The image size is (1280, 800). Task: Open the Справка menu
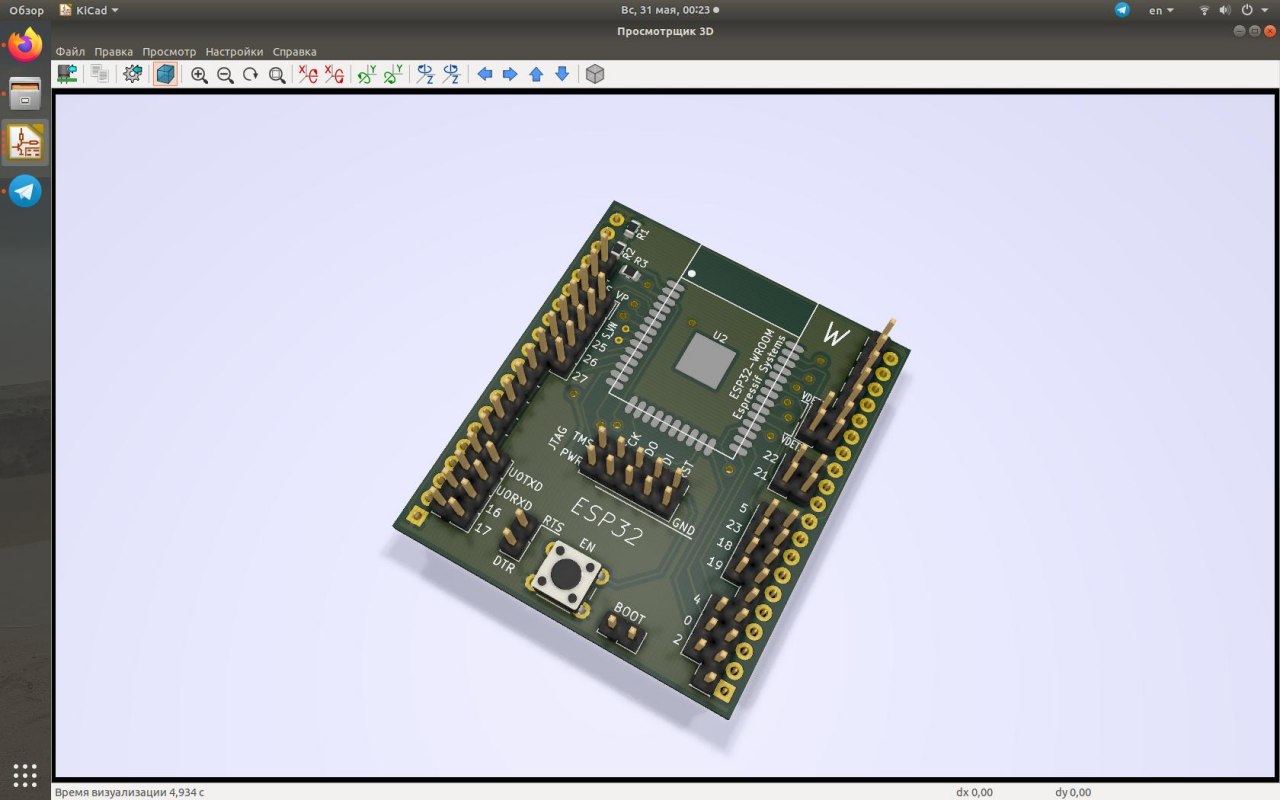(294, 51)
